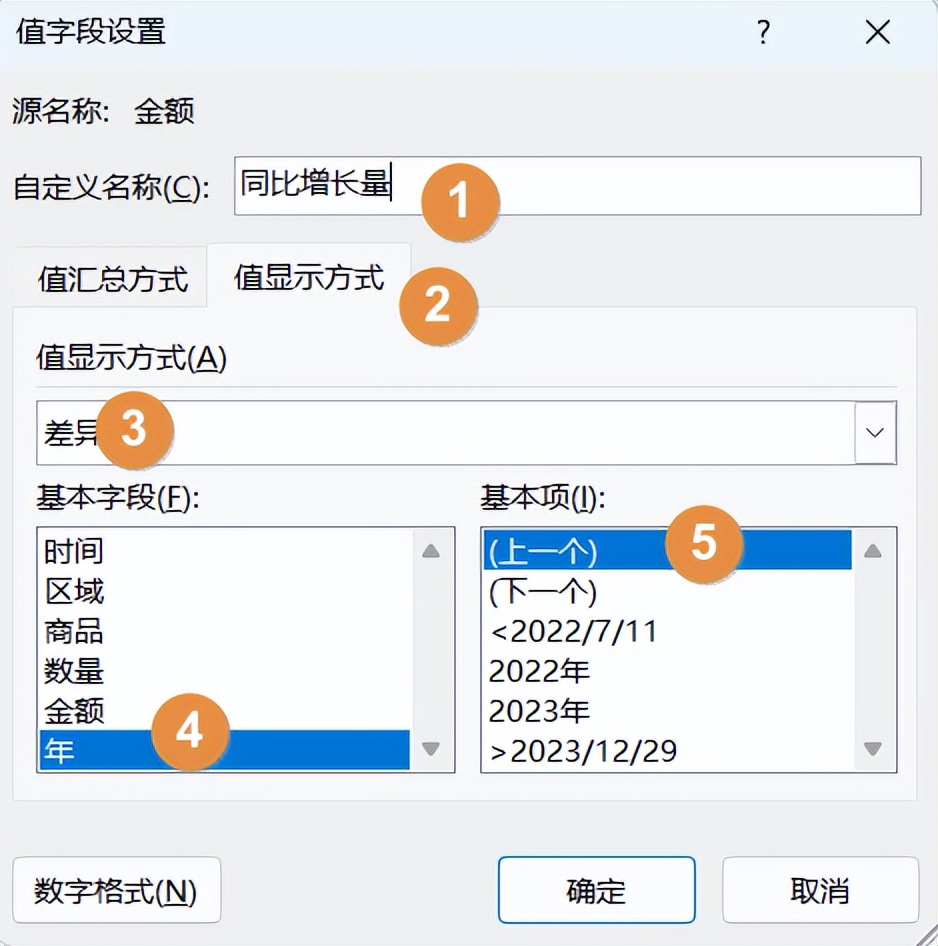Expand the 差异 calculation type selector
The image size is (938, 946).
click(875, 432)
